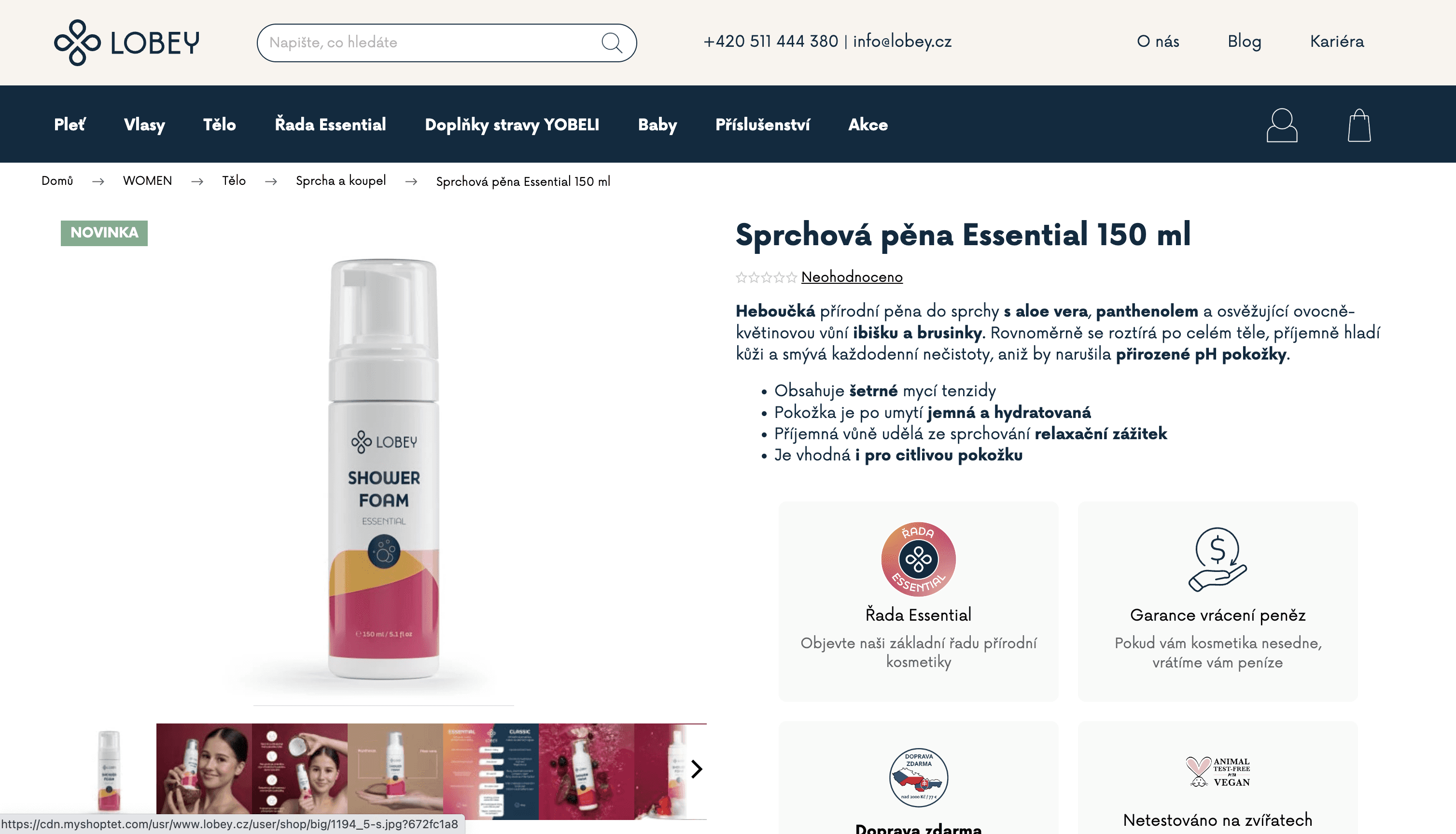The image size is (1456, 834).
Task: Click the Neohodnoceno rating link
Action: 852,277
